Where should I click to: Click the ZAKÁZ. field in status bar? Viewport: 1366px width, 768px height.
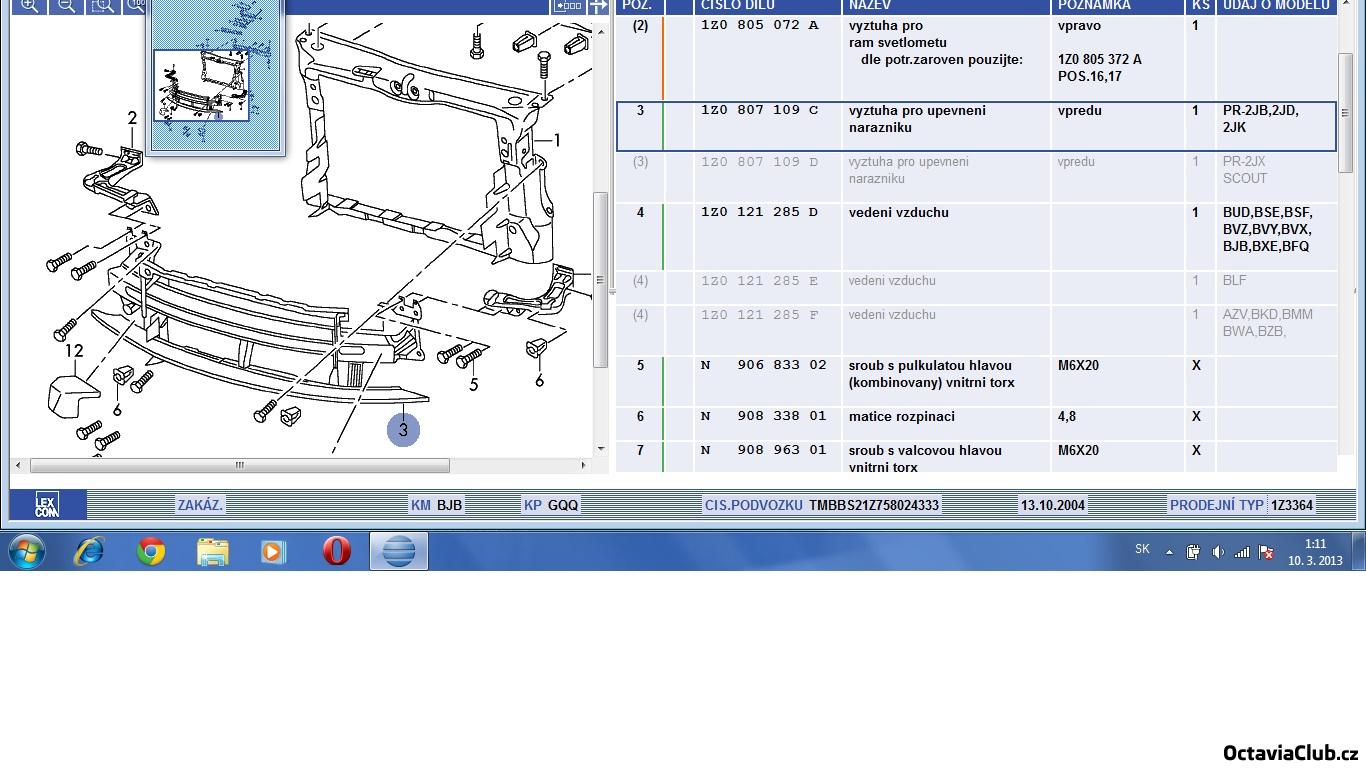click(x=200, y=505)
